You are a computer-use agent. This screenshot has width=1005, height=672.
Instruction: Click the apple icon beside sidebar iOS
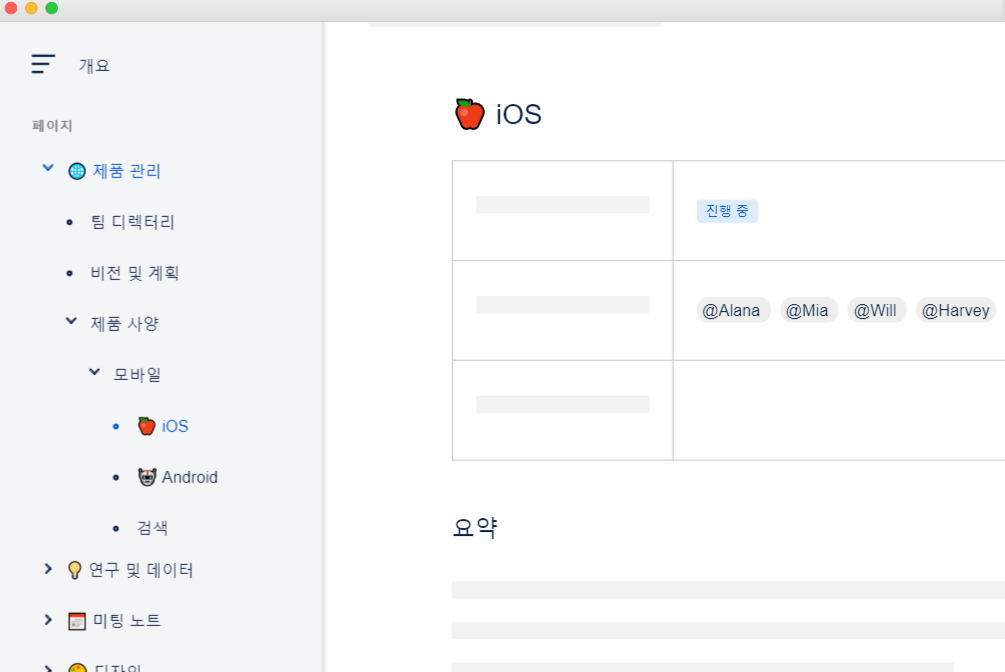[147, 426]
